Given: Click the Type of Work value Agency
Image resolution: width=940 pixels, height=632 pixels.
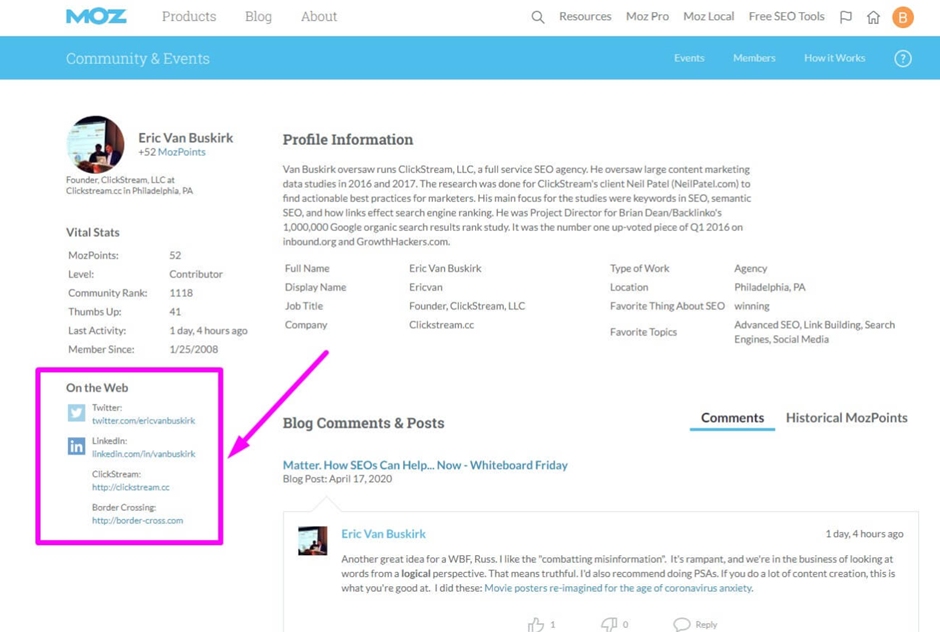Looking at the screenshot, I should (751, 268).
